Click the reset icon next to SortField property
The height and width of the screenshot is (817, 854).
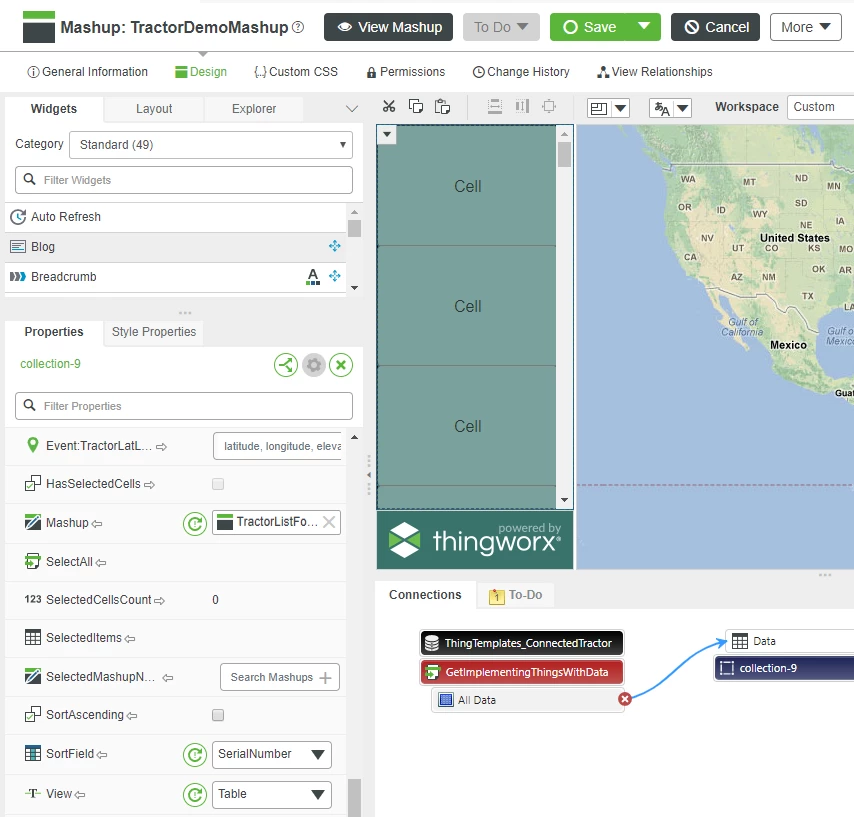195,755
